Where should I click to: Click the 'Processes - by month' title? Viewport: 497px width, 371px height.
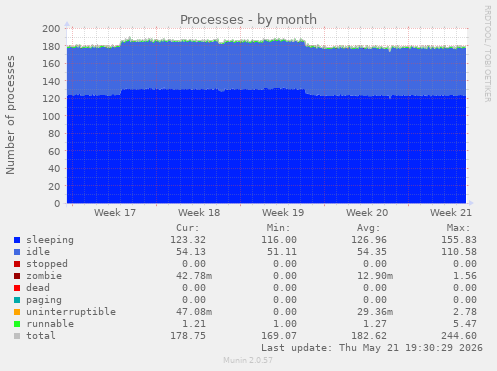click(x=248, y=20)
